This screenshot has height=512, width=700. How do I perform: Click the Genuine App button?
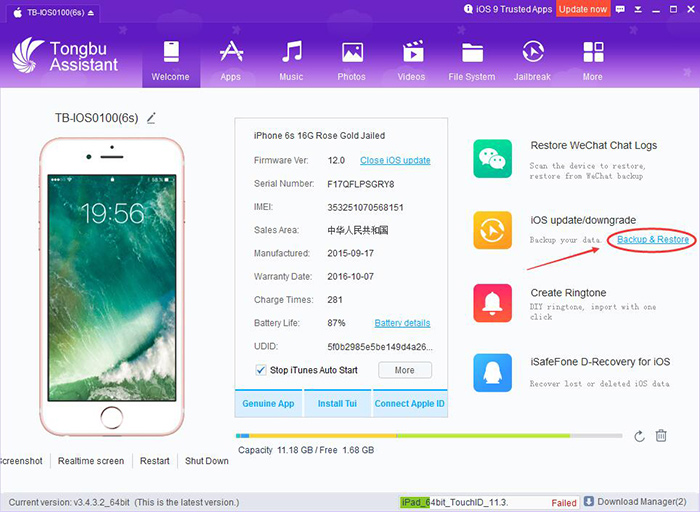pyautogui.click(x=268, y=404)
